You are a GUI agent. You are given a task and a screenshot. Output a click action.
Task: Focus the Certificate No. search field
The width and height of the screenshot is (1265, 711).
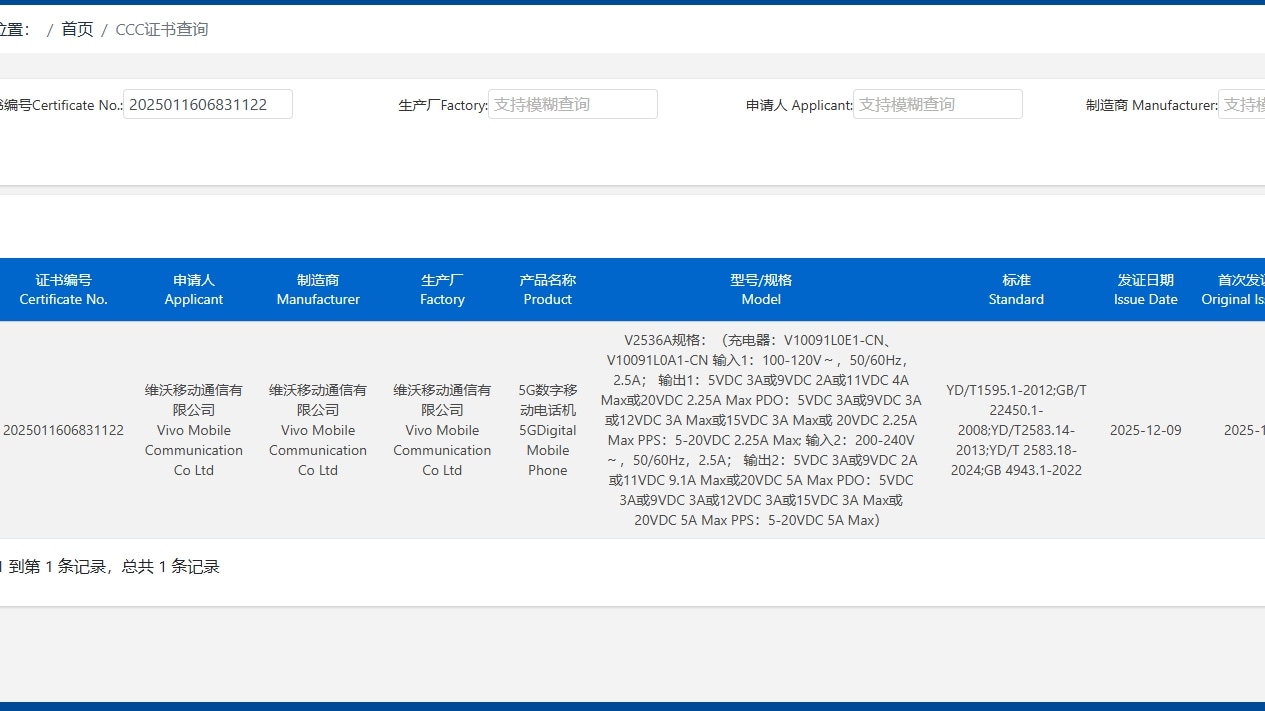pos(207,103)
